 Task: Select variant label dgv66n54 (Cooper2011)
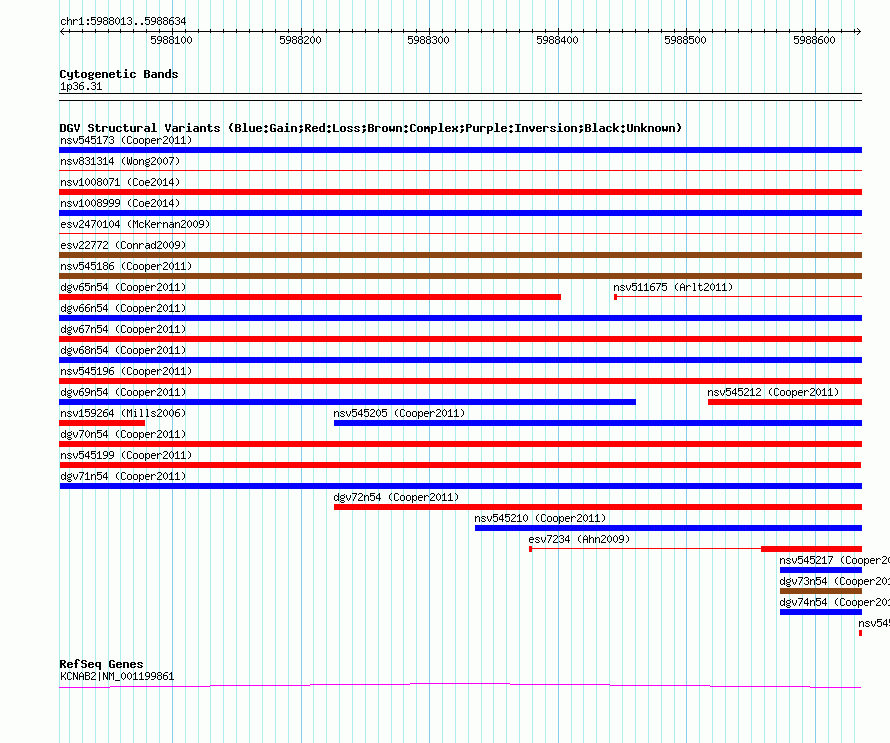(123, 308)
